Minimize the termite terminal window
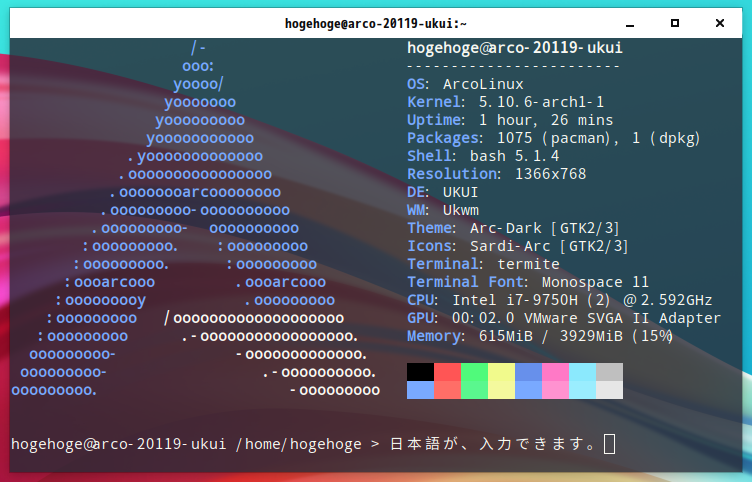This screenshot has width=752, height=482. [630, 24]
